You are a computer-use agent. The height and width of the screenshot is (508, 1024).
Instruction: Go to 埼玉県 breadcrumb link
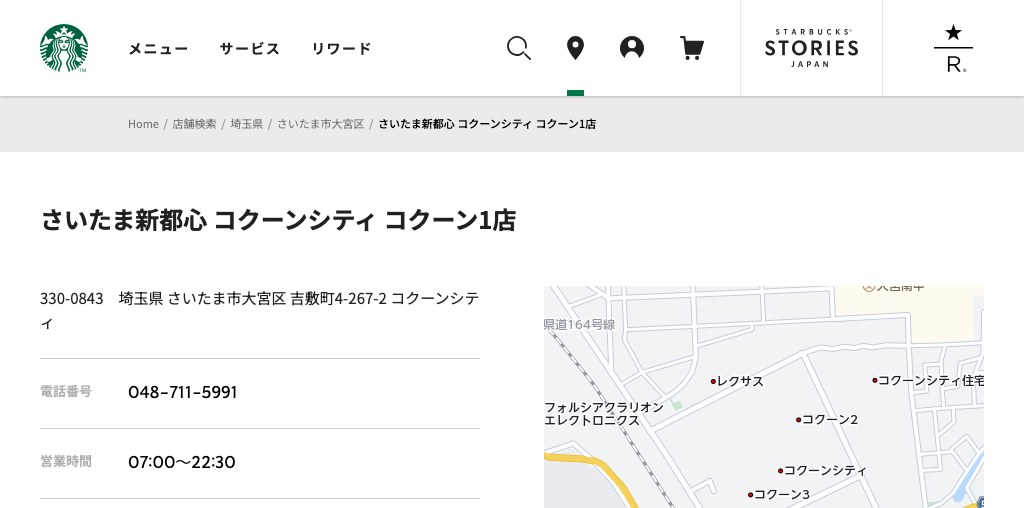[x=246, y=124]
